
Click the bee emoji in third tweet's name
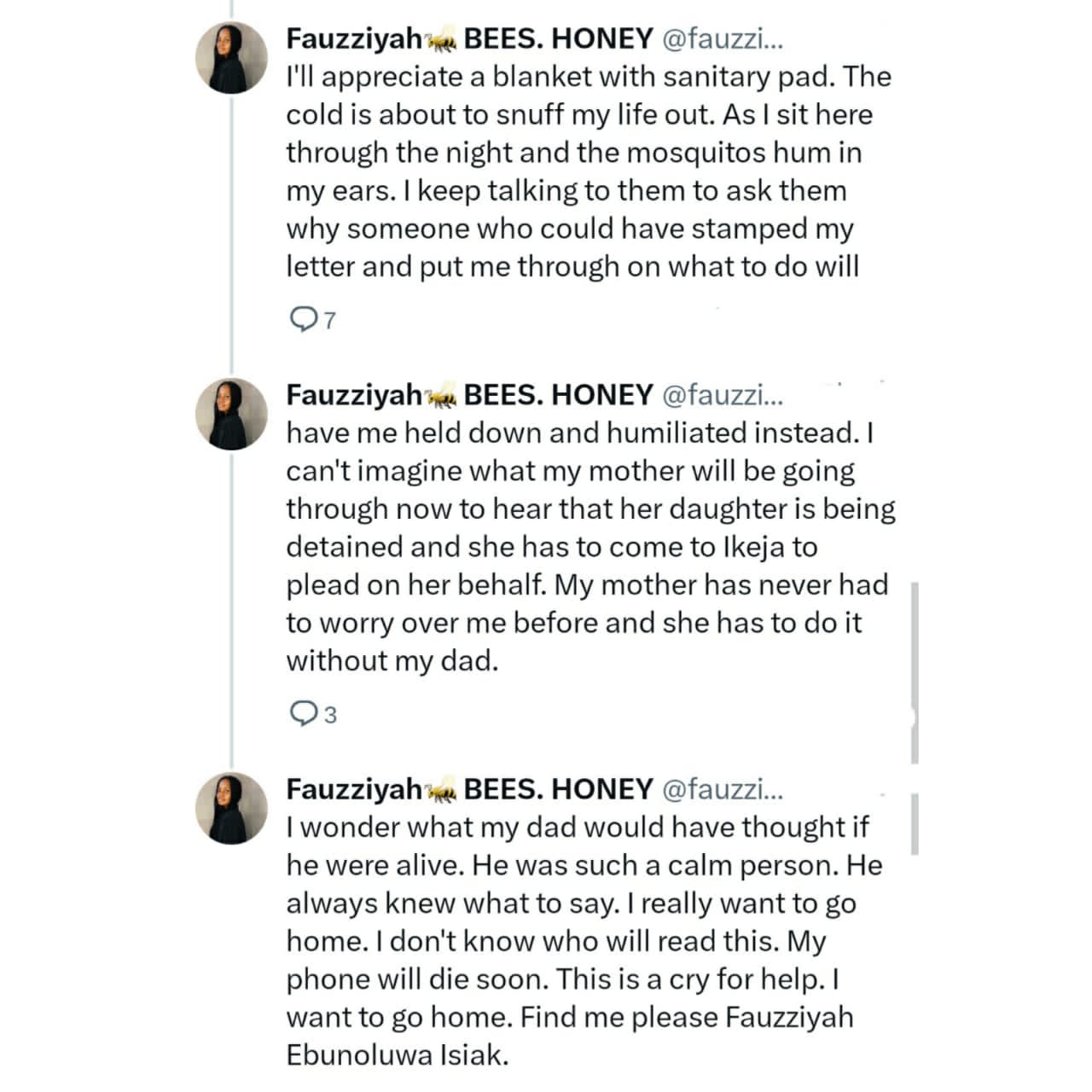coord(442,792)
